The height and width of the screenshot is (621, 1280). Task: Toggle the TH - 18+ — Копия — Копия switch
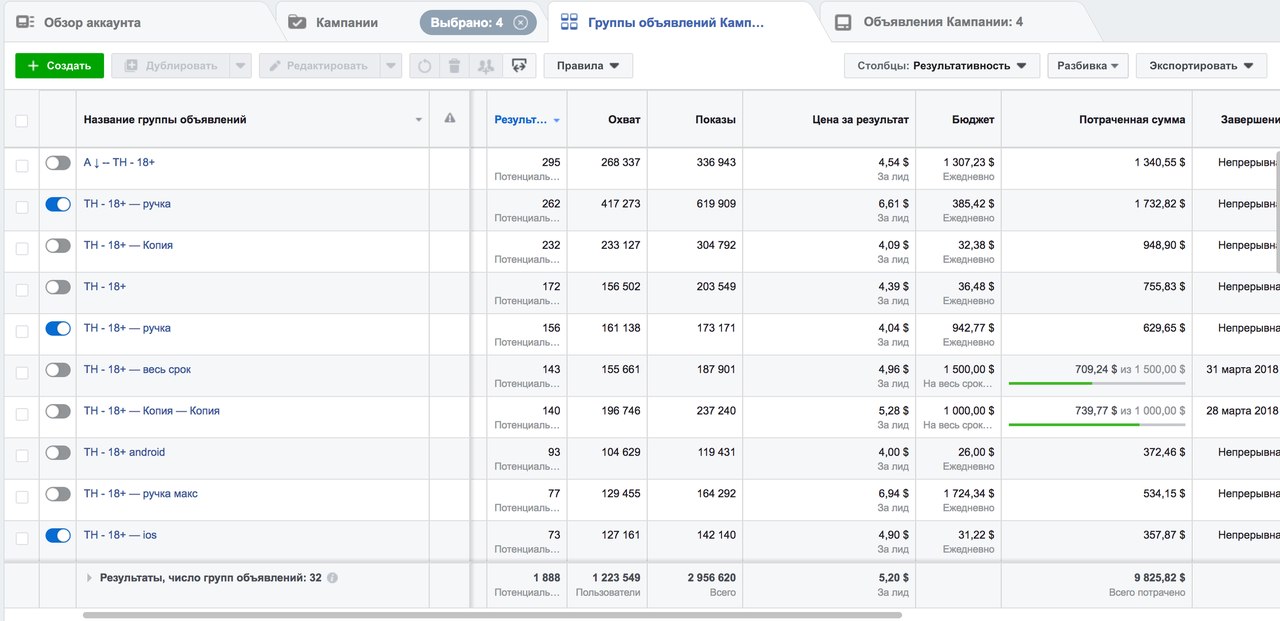58,411
